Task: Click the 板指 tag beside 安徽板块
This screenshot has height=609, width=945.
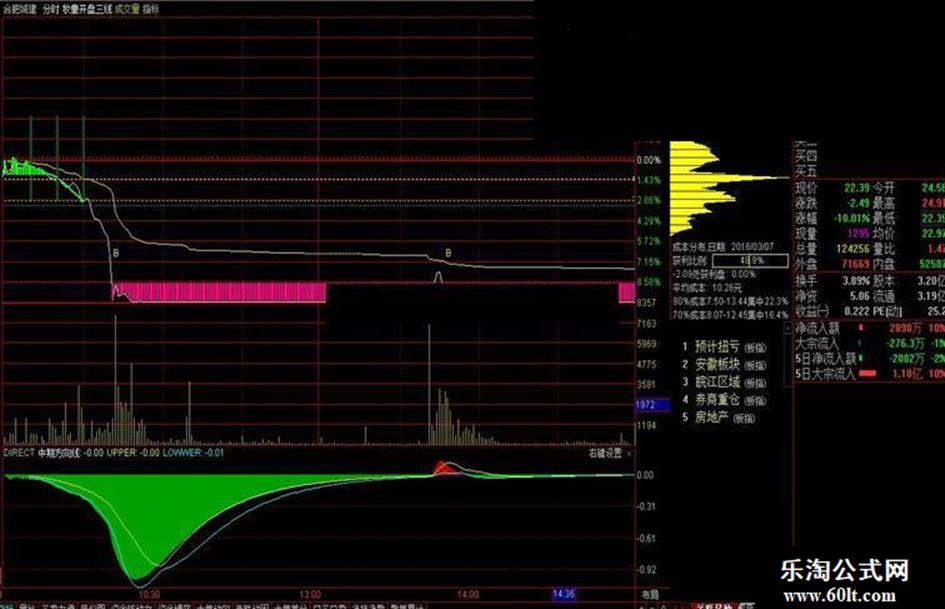Action: pos(755,365)
